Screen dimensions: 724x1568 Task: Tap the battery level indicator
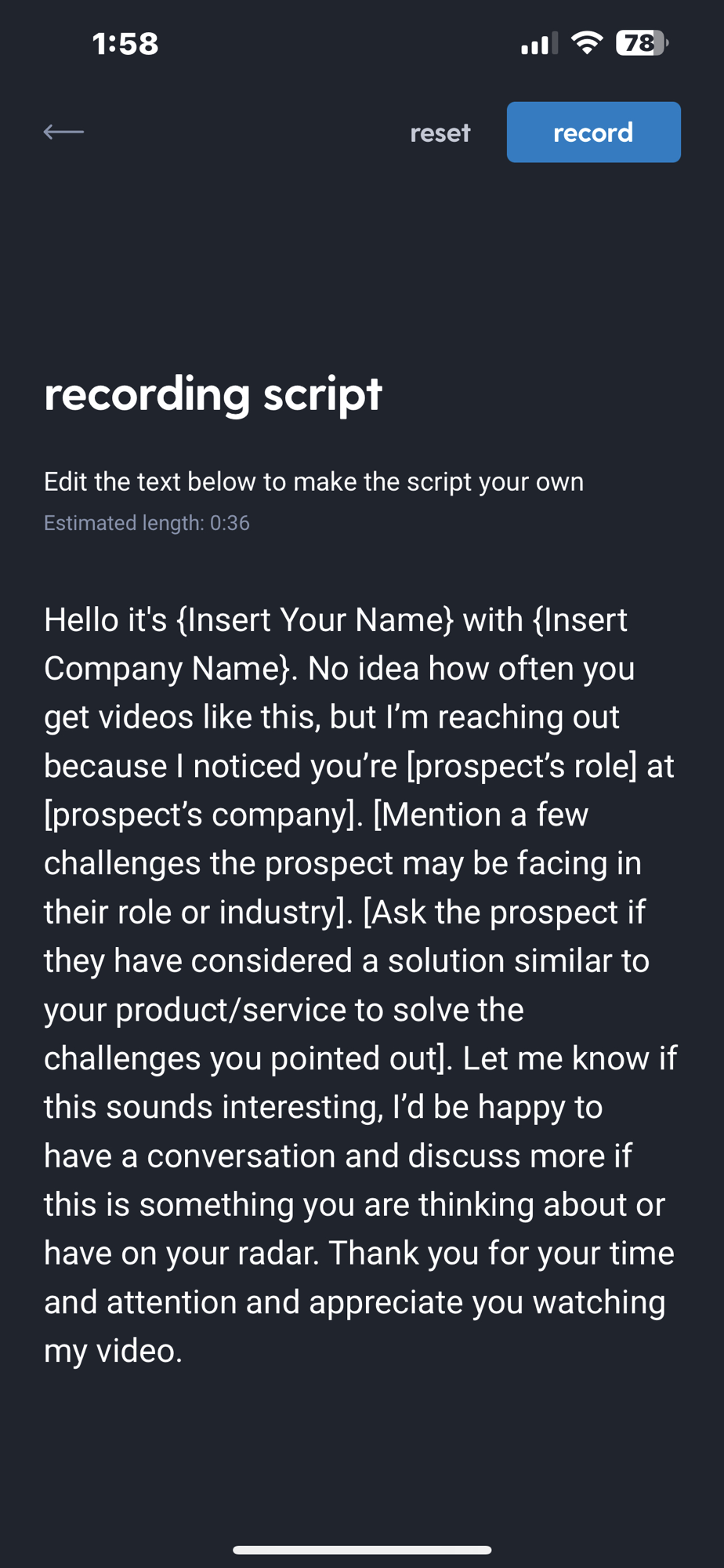(x=642, y=42)
